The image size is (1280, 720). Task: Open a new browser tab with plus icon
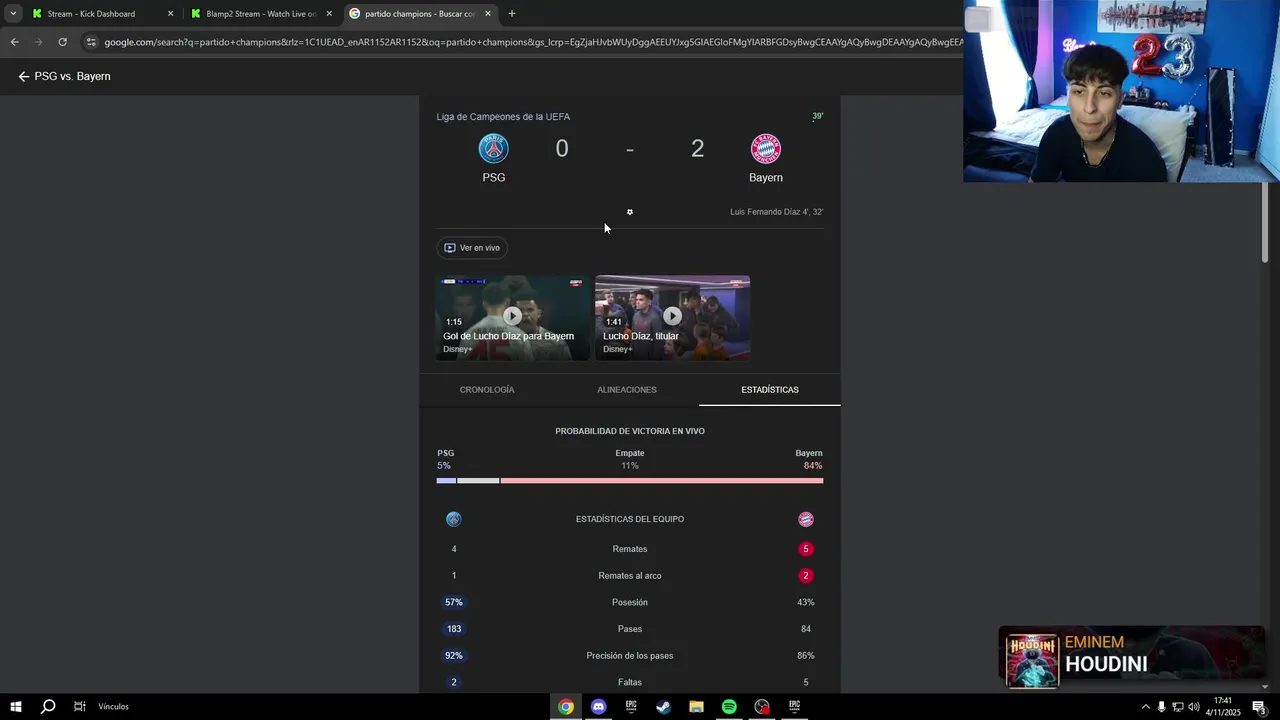512,14
